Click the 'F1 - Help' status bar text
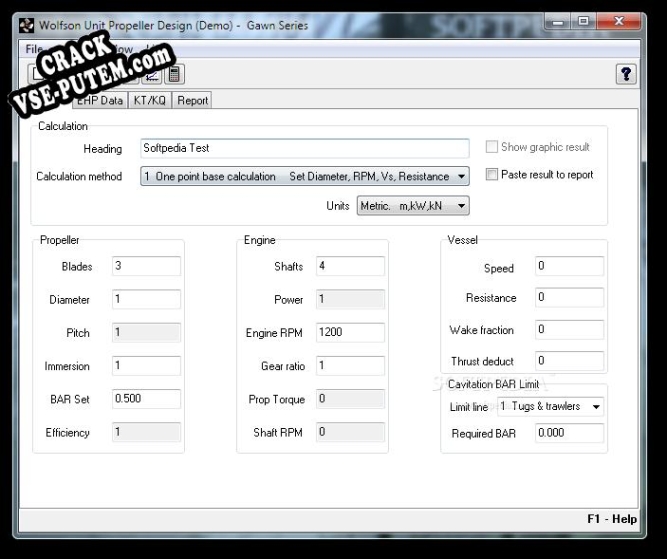 (612, 519)
